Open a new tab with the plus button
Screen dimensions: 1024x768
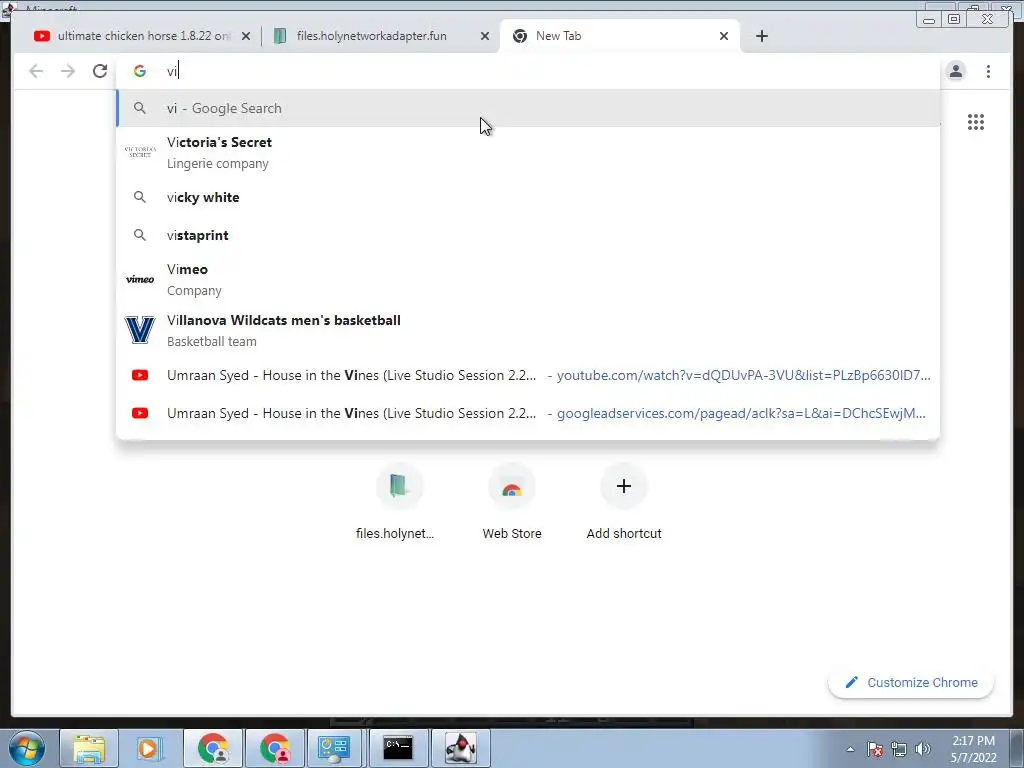pyautogui.click(x=761, y=36)
